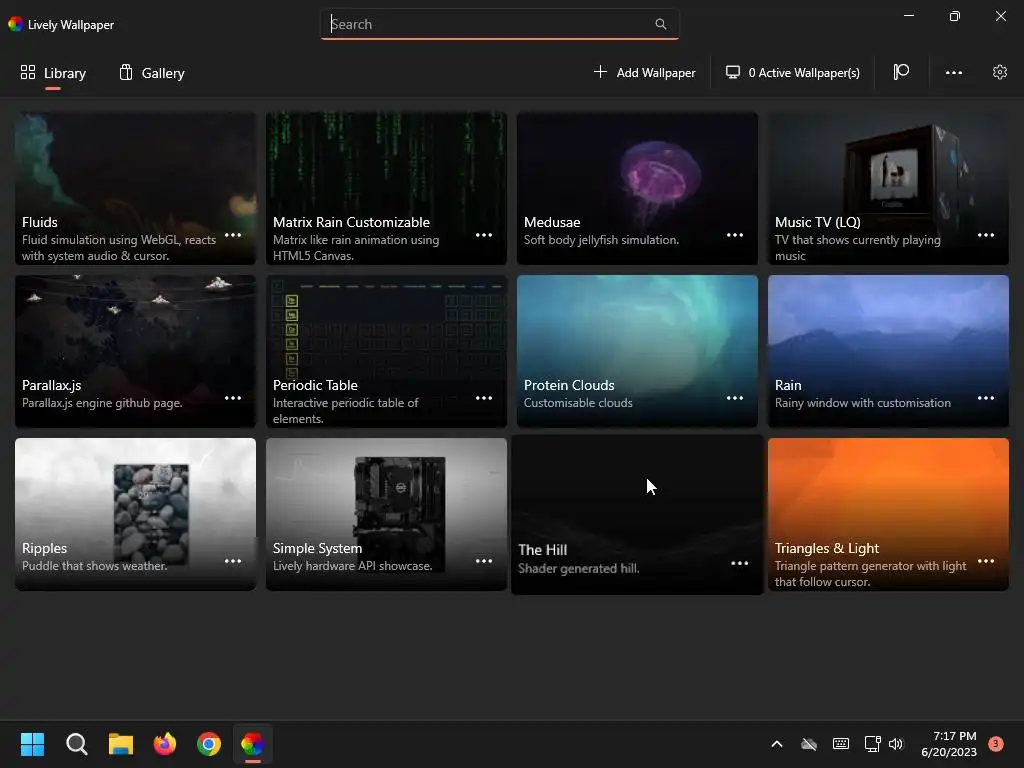Open the clock showing 7:17 PM
Image resolution: width=1024 pixels, height=768 pixels.
tap(949, 744)
